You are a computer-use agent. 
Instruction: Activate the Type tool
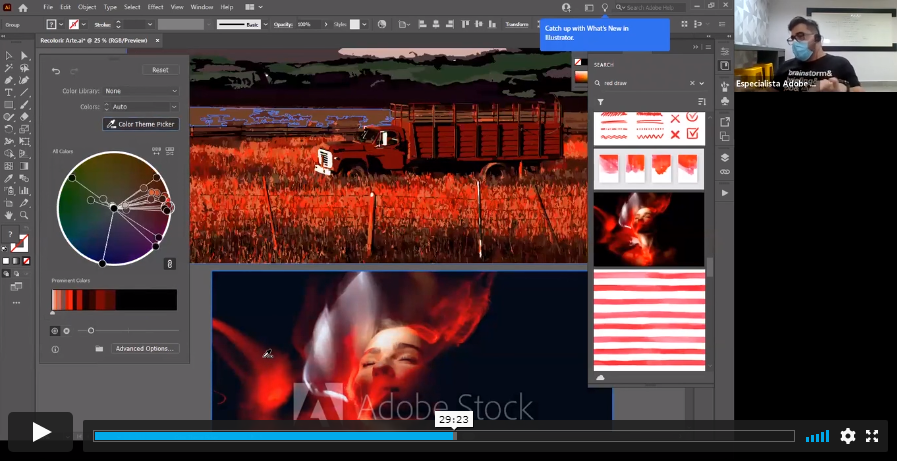pos(9,93)
